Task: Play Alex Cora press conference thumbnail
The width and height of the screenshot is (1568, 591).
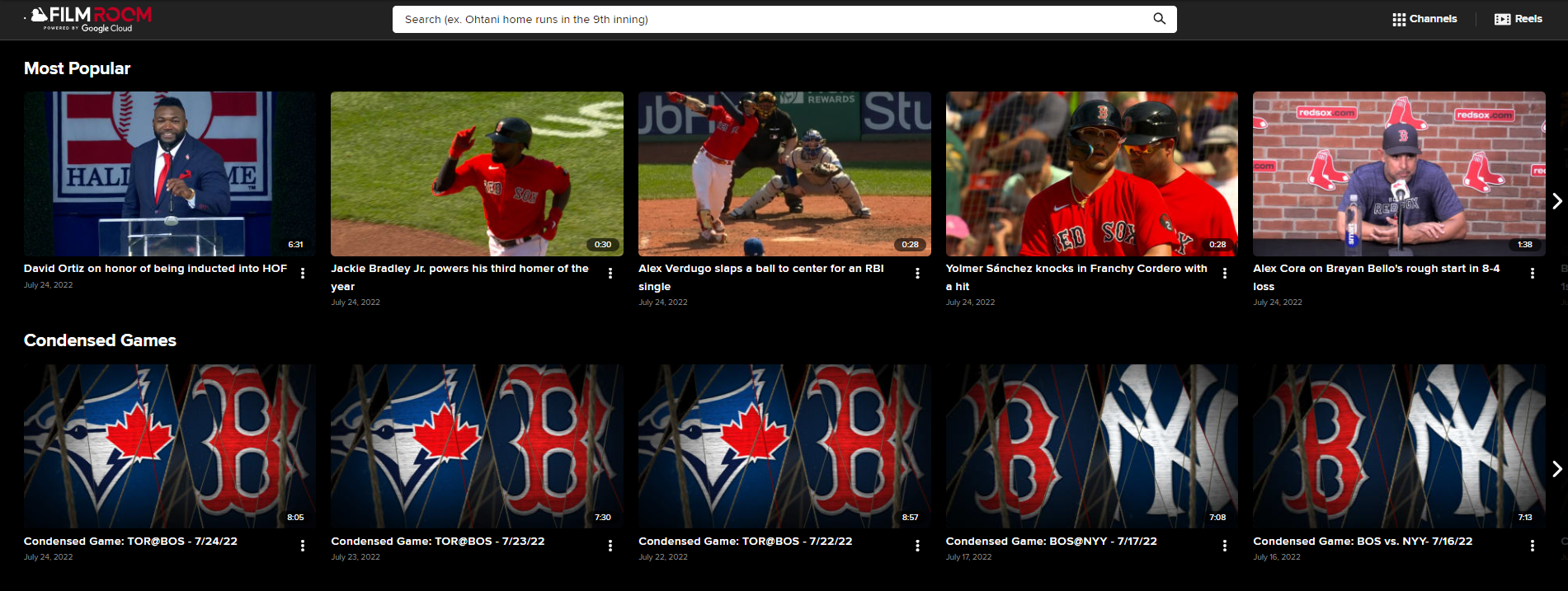Action: point(1399,174)
